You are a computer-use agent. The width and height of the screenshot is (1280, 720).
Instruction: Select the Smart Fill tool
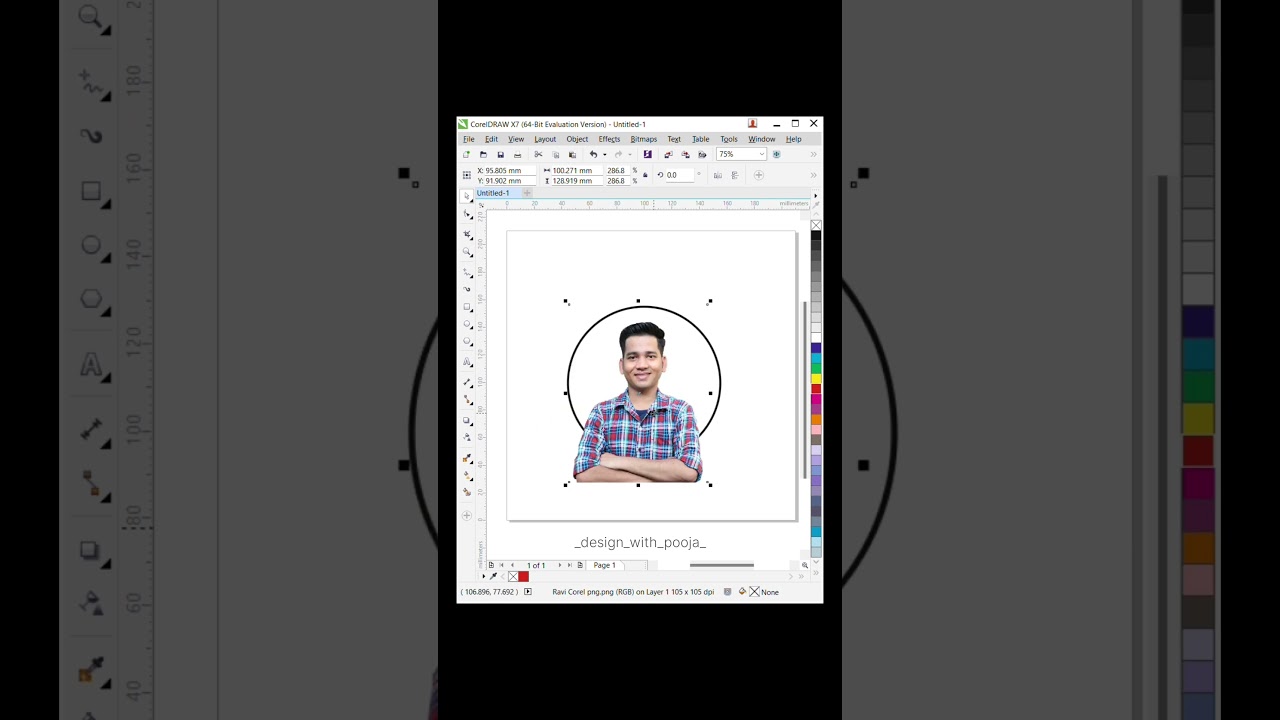click(467, 492)
